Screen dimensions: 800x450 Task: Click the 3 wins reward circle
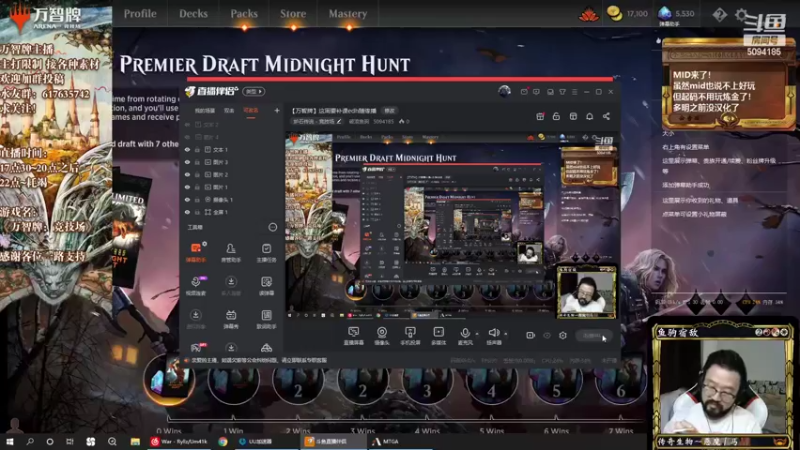[427, 380]
